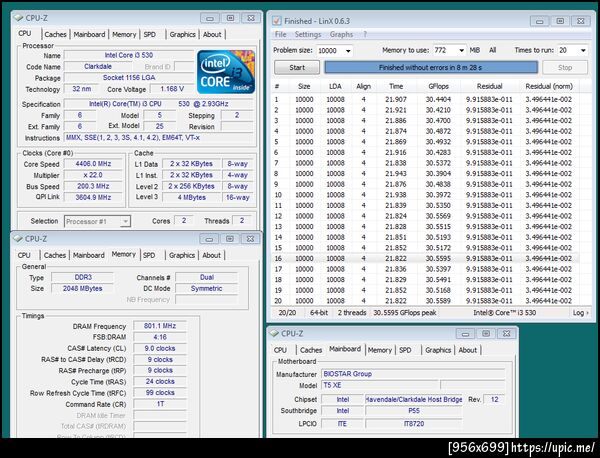Screen dimensions: 600x458
Task: Open the File menu in LinX
Action: click(x=280, y=34)
